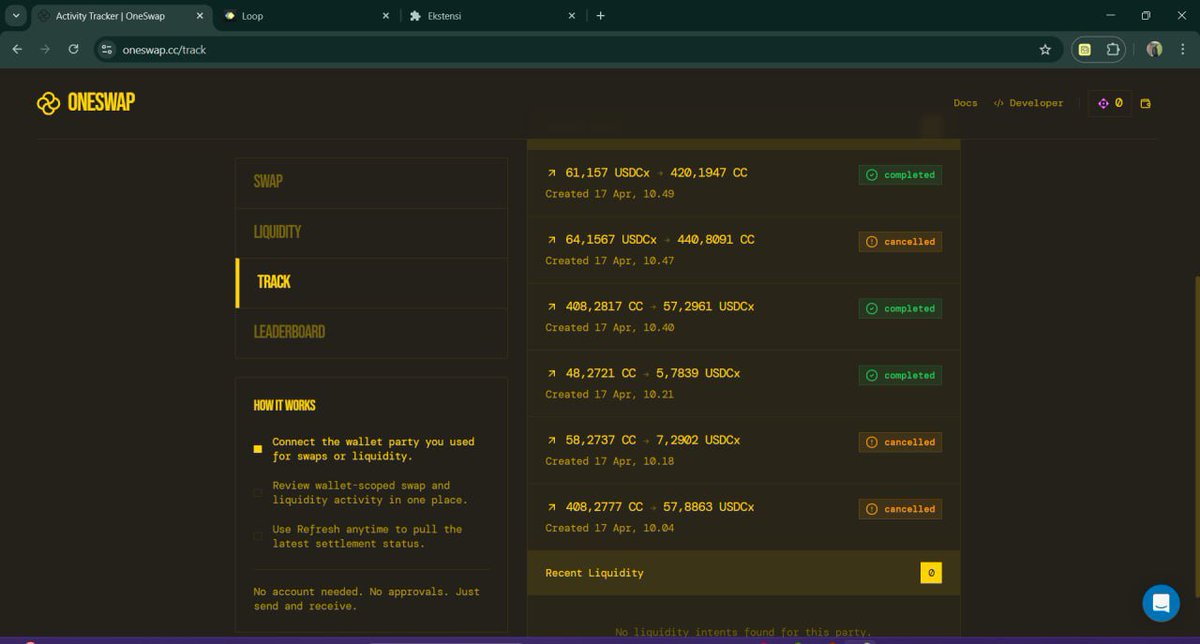This screenshot has width=1200, height=644.
Task: Open the Developer link
Action: [x=1028, y=103]
